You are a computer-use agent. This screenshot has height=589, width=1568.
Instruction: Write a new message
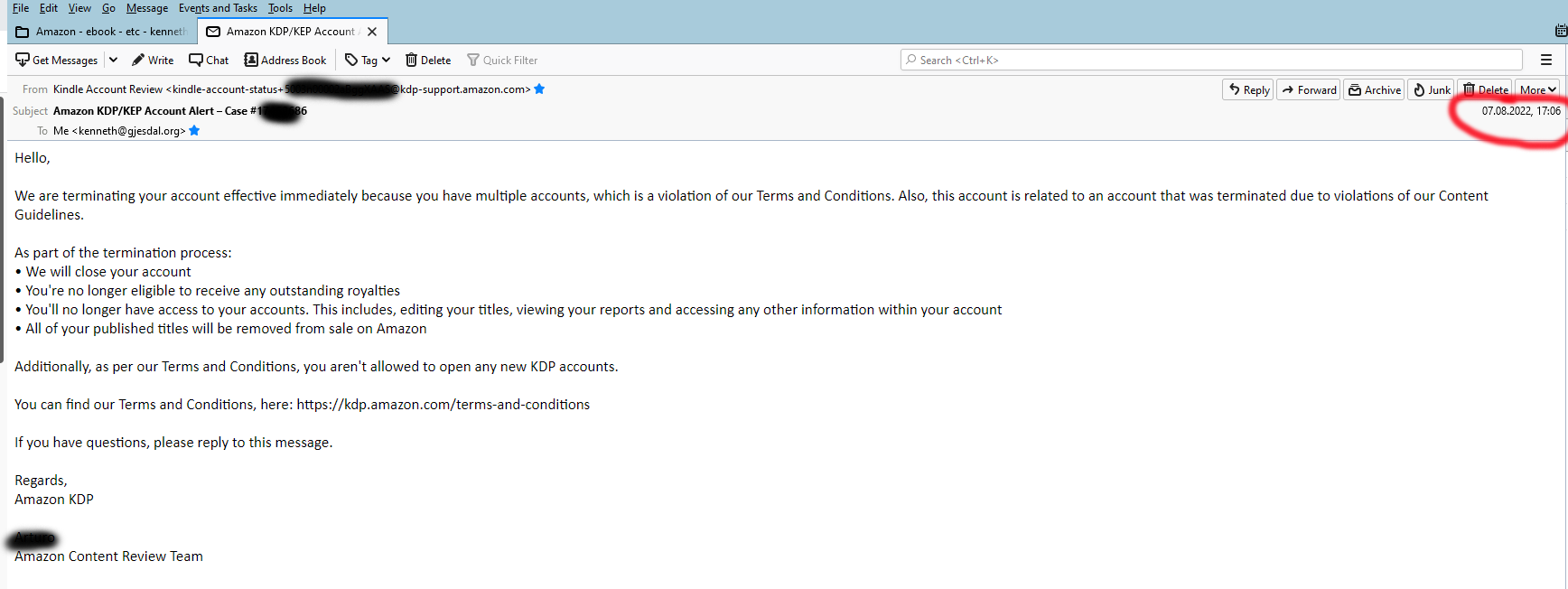pos(153,61)
